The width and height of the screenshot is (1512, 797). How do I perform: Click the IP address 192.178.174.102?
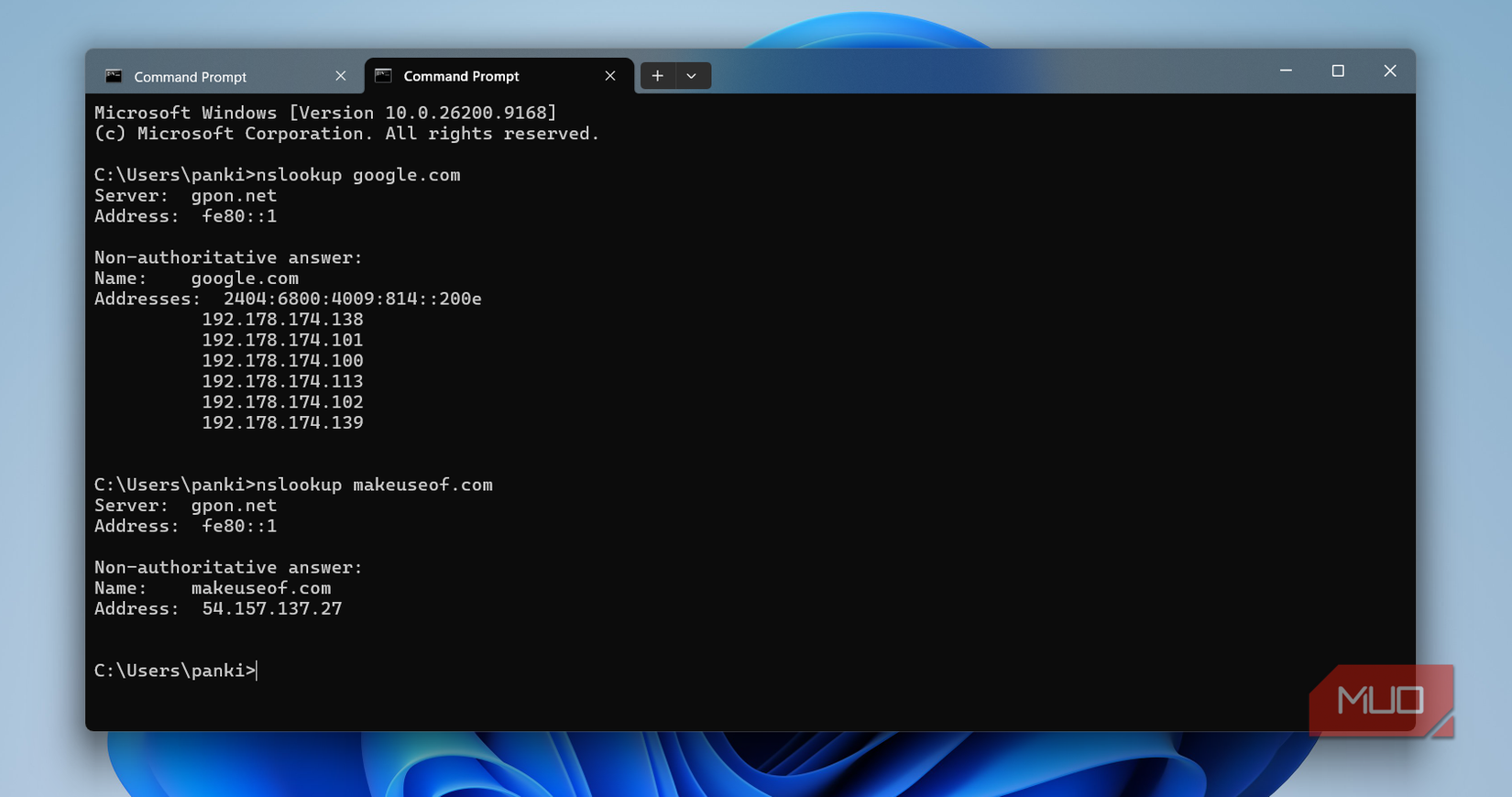click(282, 402)
